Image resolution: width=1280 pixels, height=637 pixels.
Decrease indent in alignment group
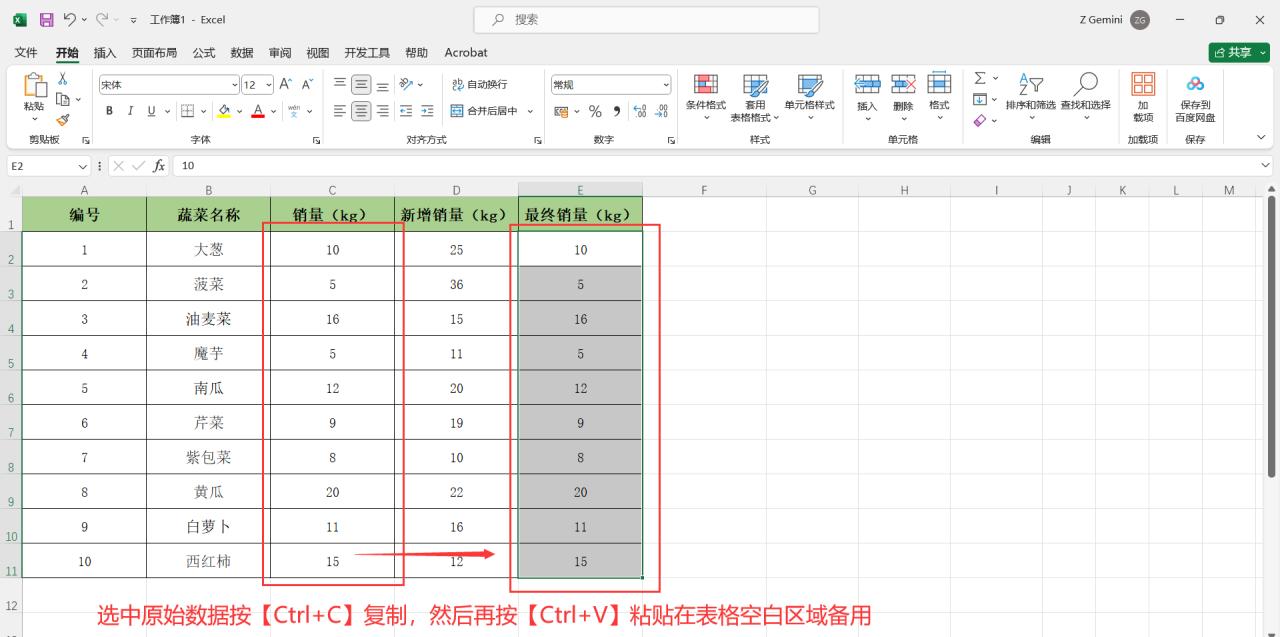(x=406, y=111)
